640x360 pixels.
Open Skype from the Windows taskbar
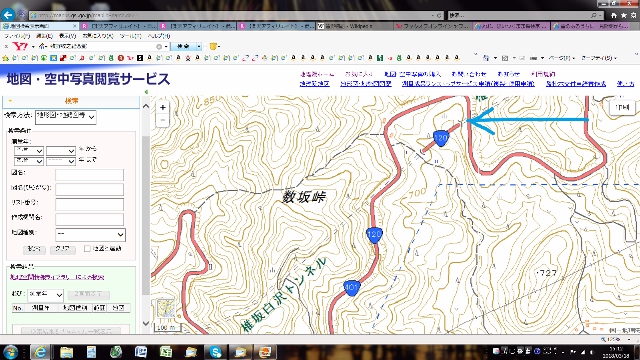pyautogui.click(x=215, y=351)
